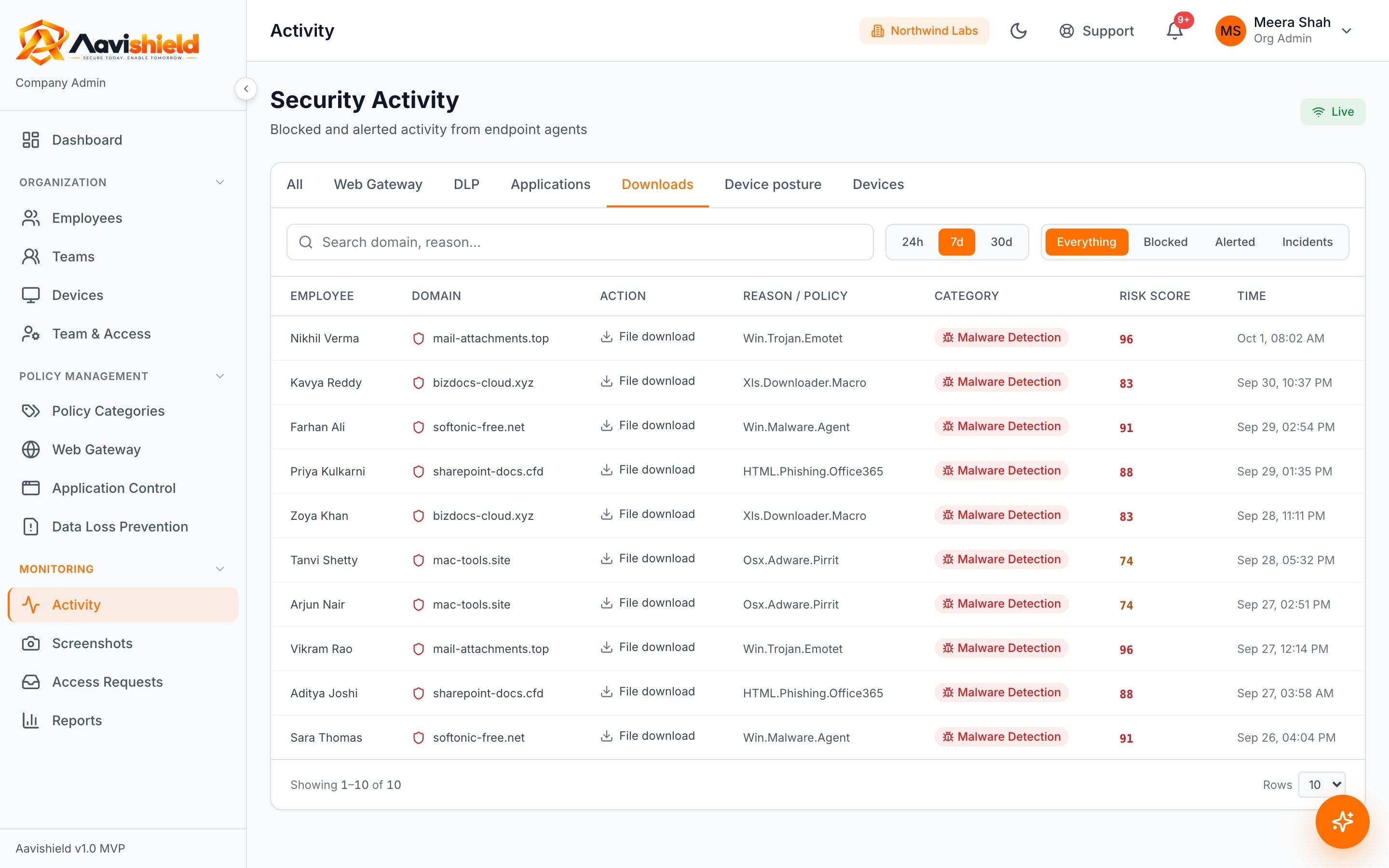Screen dimensions: 1389x868
Task: Toggle dark mode with the moon icon
Action: coord(1018,31)
